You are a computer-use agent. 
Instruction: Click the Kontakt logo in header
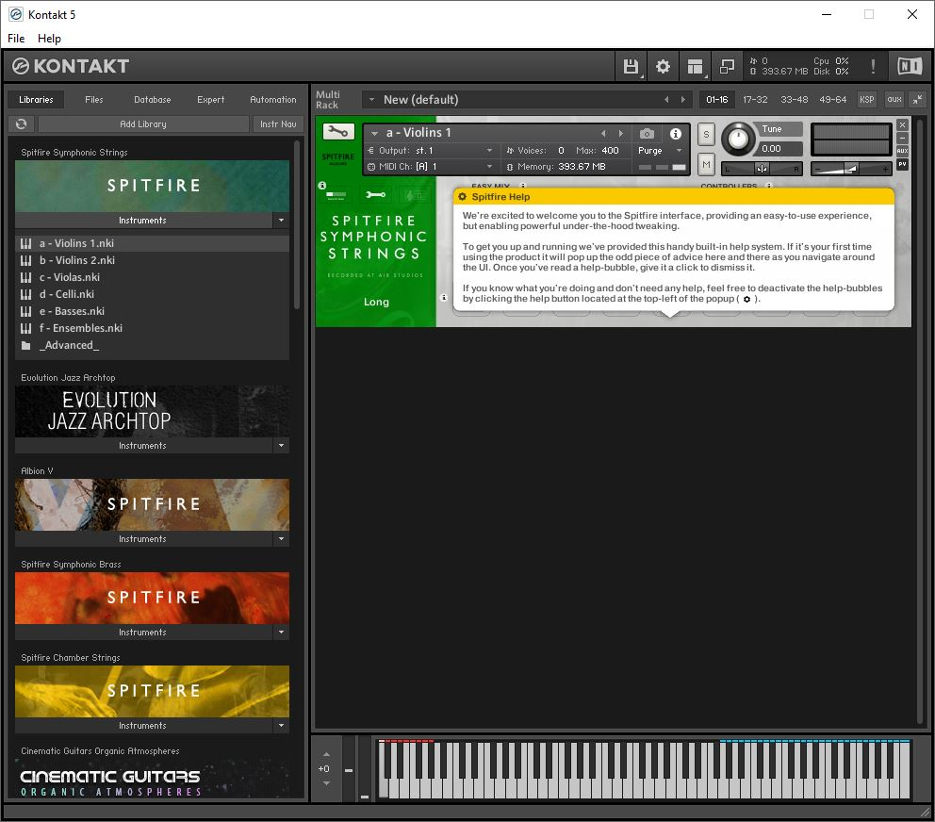70,66
